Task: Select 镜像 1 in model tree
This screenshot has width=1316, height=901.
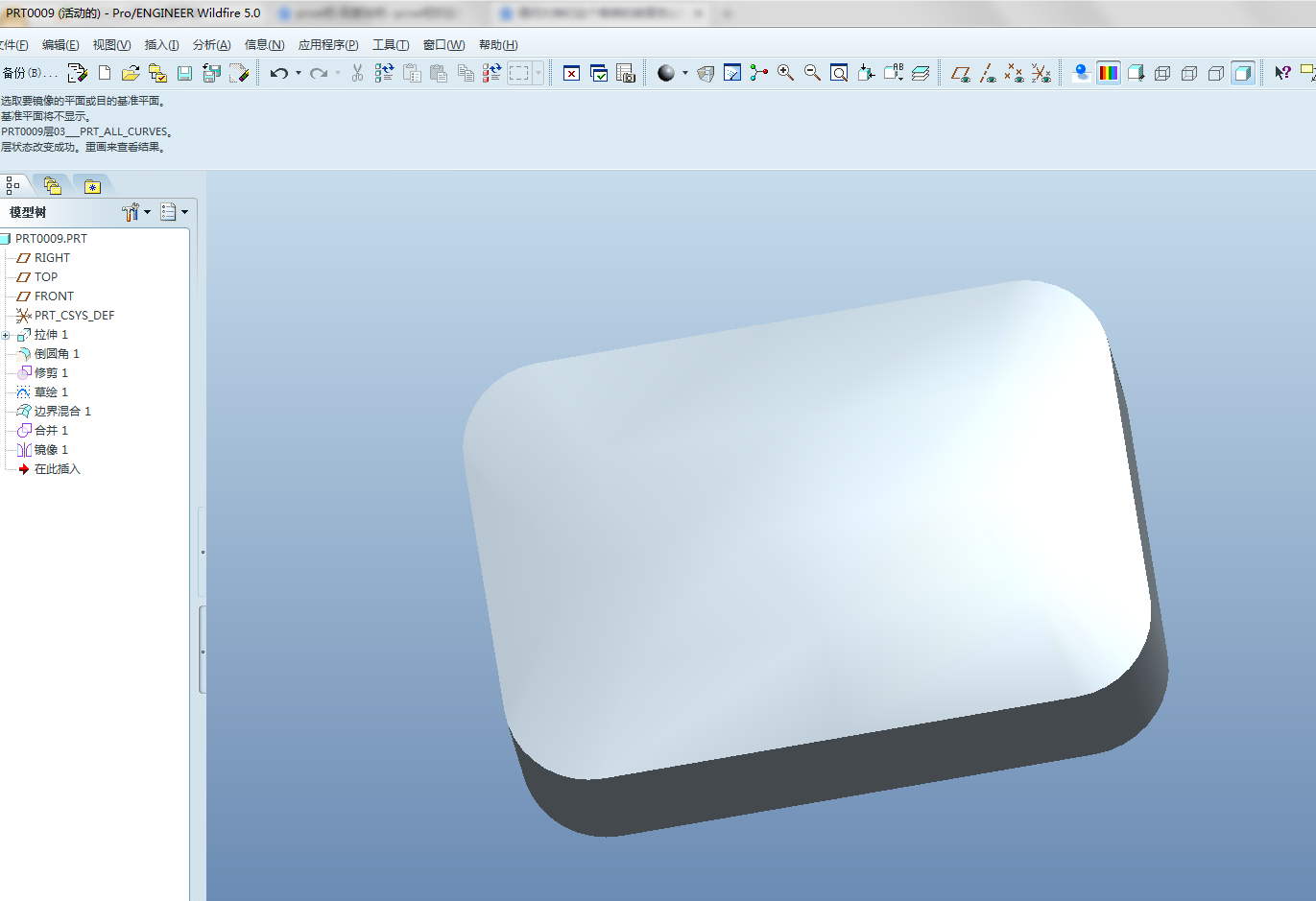Action: pyautogui.click(x=51, y=450)
